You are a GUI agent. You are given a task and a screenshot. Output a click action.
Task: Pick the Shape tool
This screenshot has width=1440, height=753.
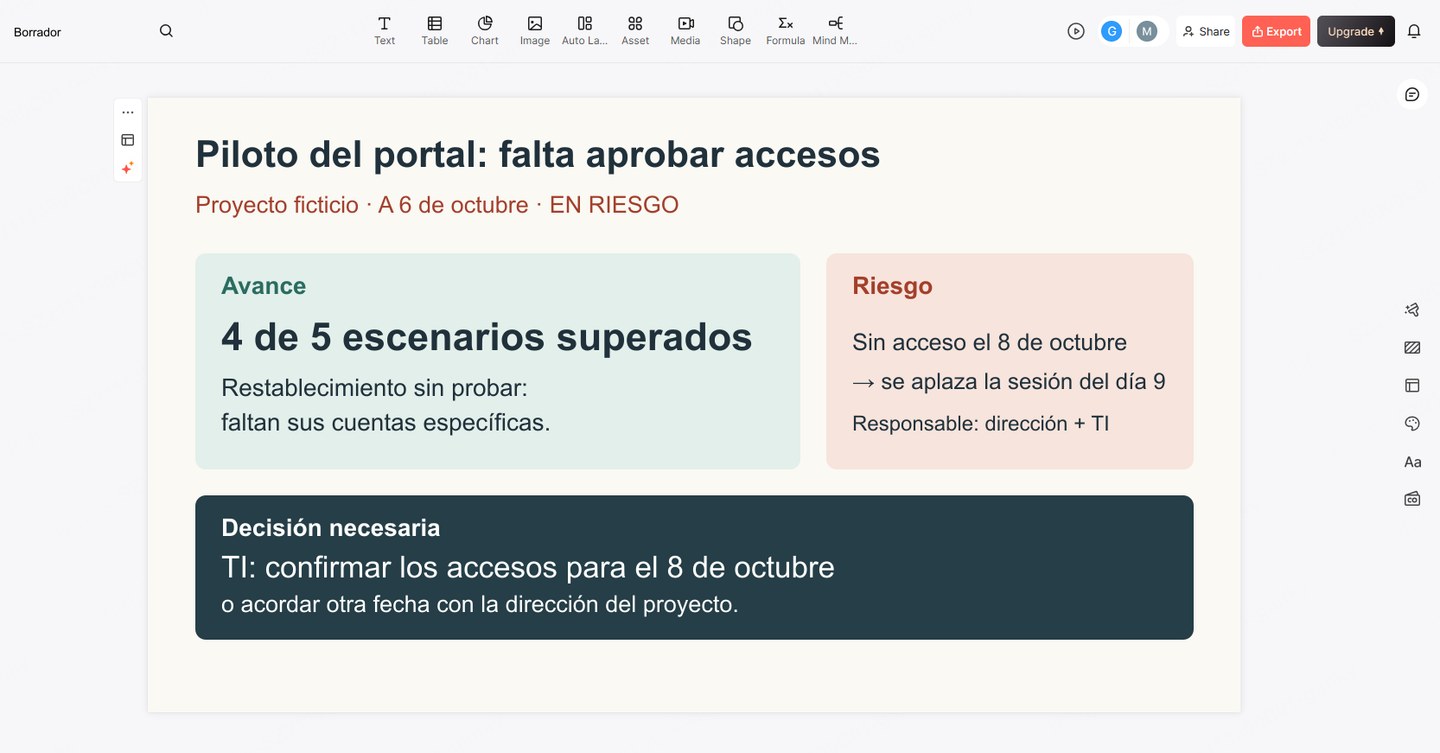pyautogui.click(x=735, y=31)
